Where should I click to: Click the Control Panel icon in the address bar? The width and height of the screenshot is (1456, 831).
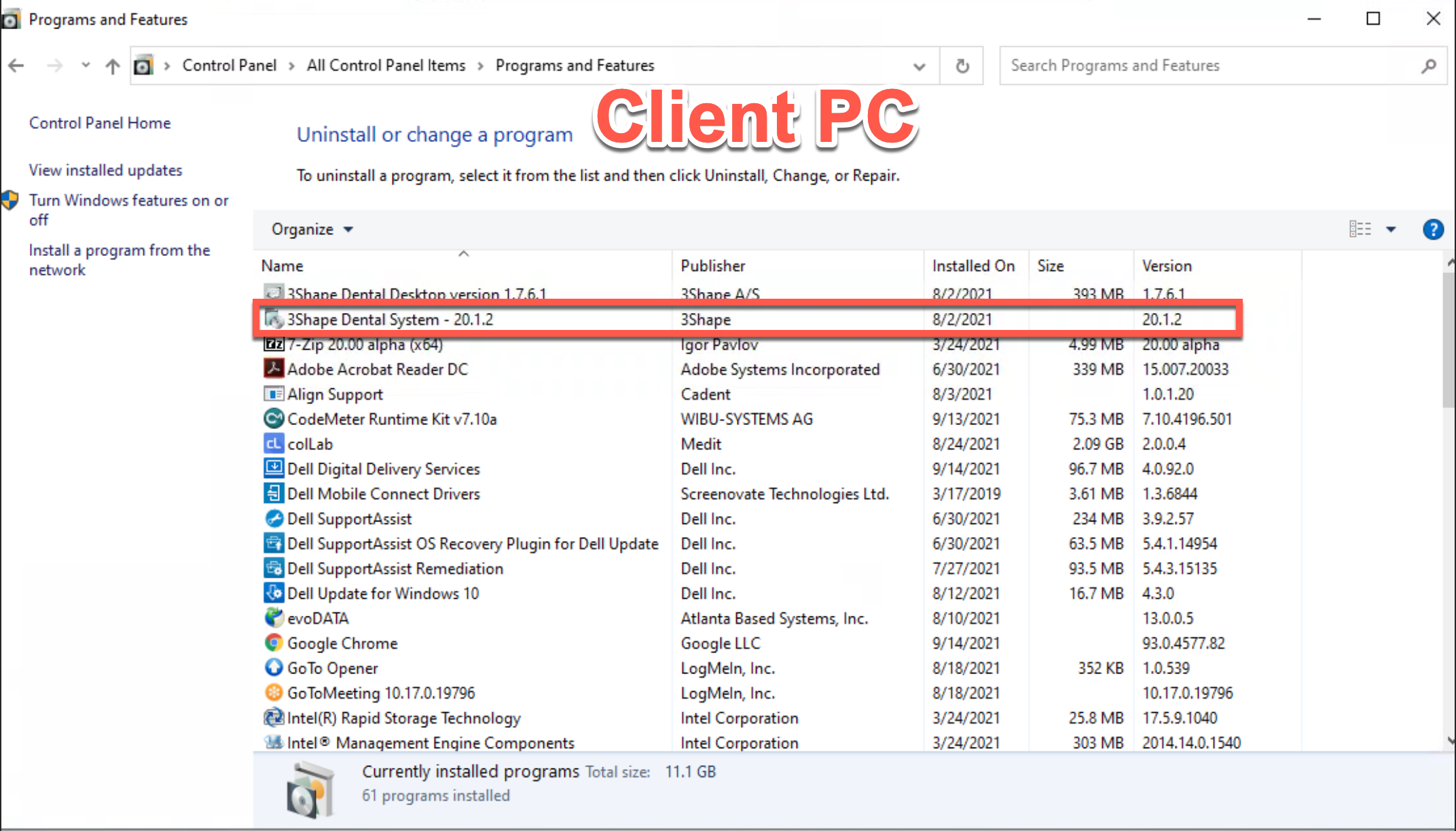point(143,66)
